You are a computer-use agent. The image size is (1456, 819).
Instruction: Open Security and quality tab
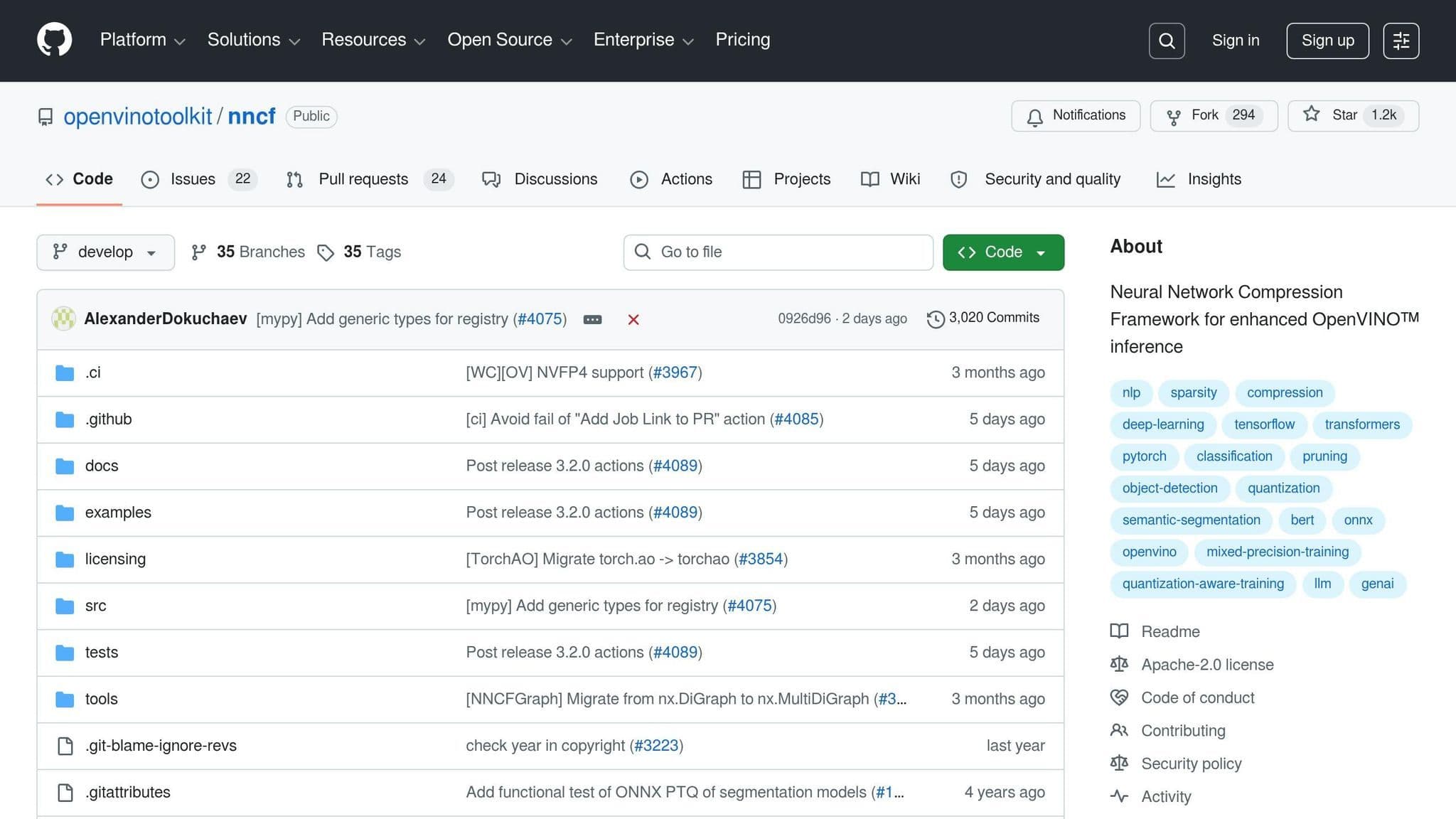(x=1036, y=179)
